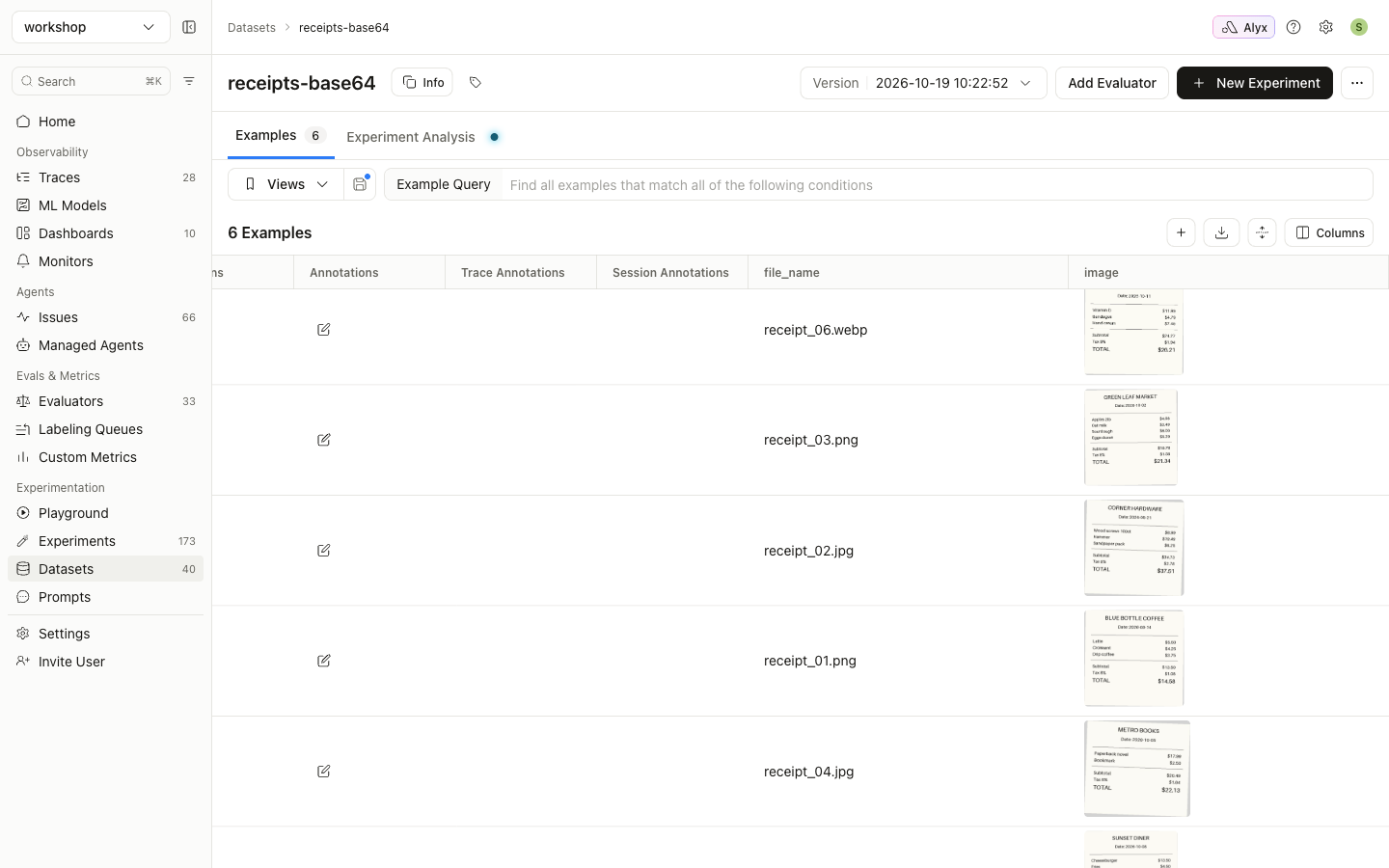Open the Columns selector button
The height and width of the screenshot is (868, 1389).
(x=1329, y=232)
